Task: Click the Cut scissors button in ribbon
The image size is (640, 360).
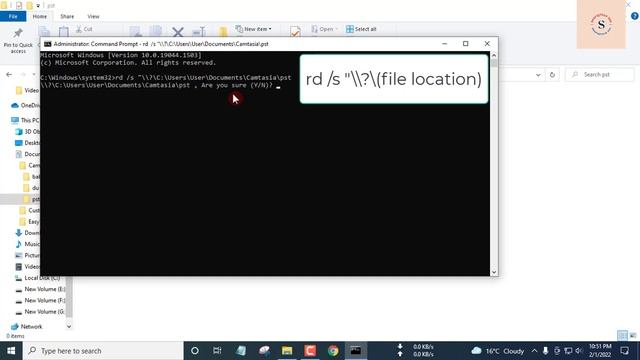Action: 84,29
